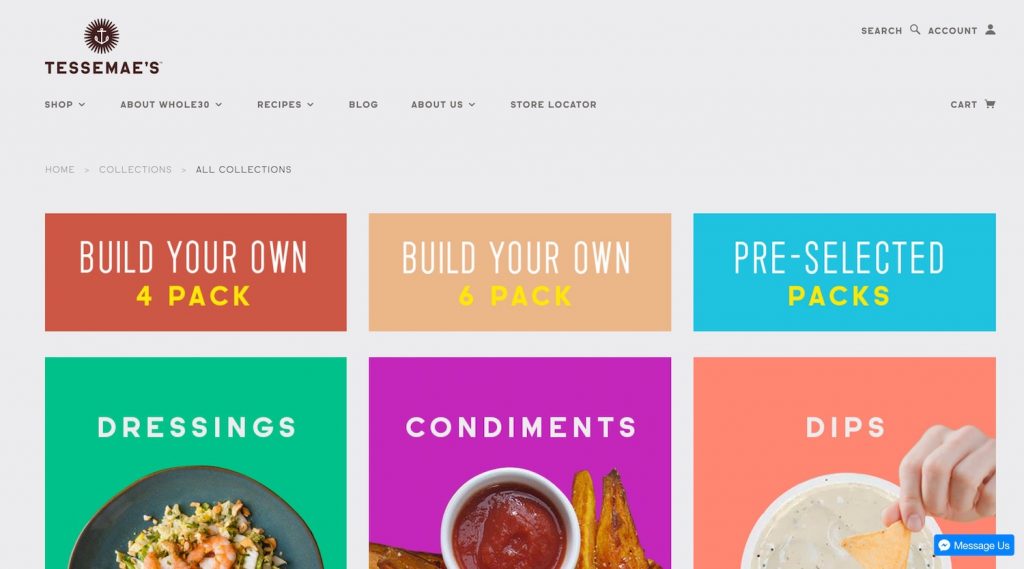
Task: Click the Messenger icon in Message Us
Action: click(x=944, y=545)
